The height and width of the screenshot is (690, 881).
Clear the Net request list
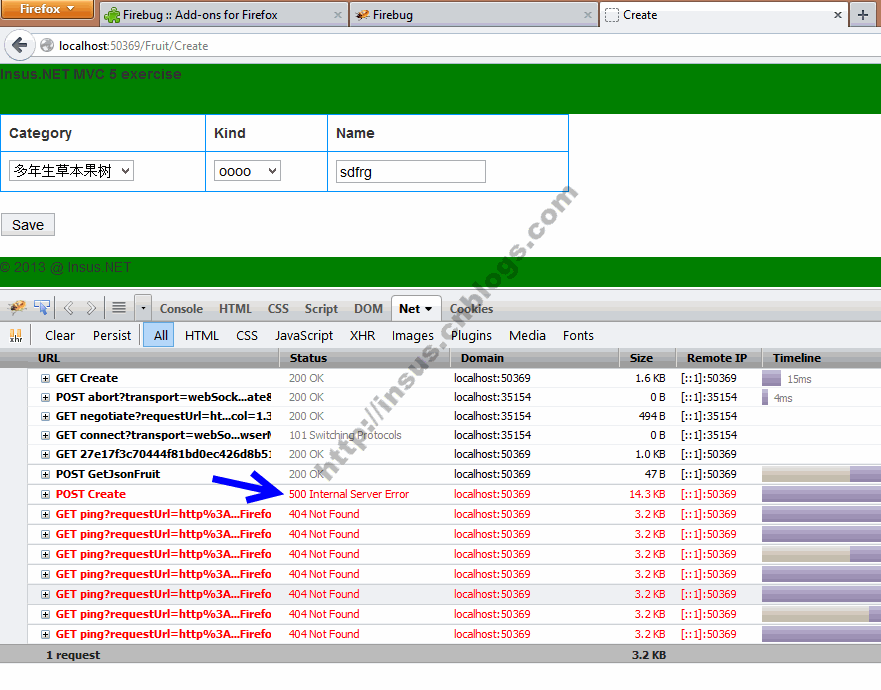[60, 335]
